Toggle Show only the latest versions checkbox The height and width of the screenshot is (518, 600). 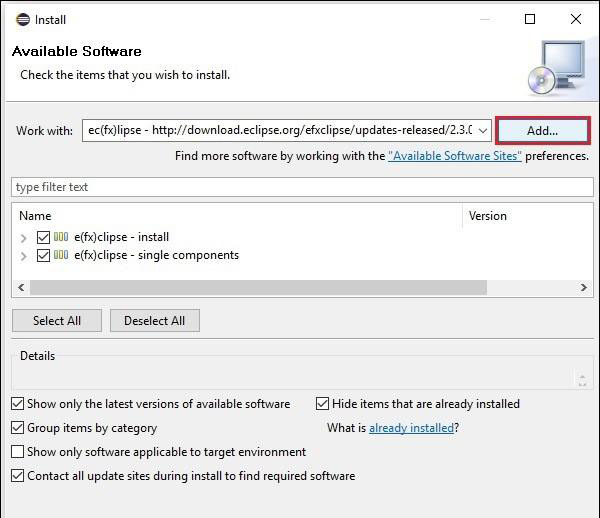(18, 404)
